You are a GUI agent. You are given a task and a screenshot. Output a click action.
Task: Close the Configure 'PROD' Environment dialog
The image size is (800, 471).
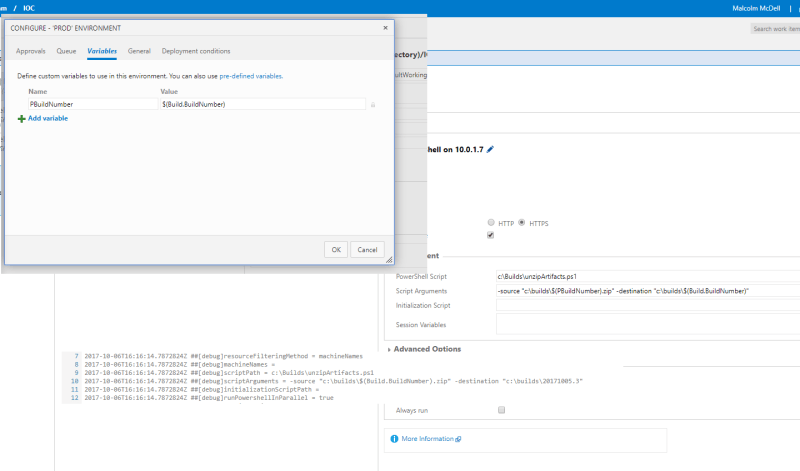[x=385, y=28]
